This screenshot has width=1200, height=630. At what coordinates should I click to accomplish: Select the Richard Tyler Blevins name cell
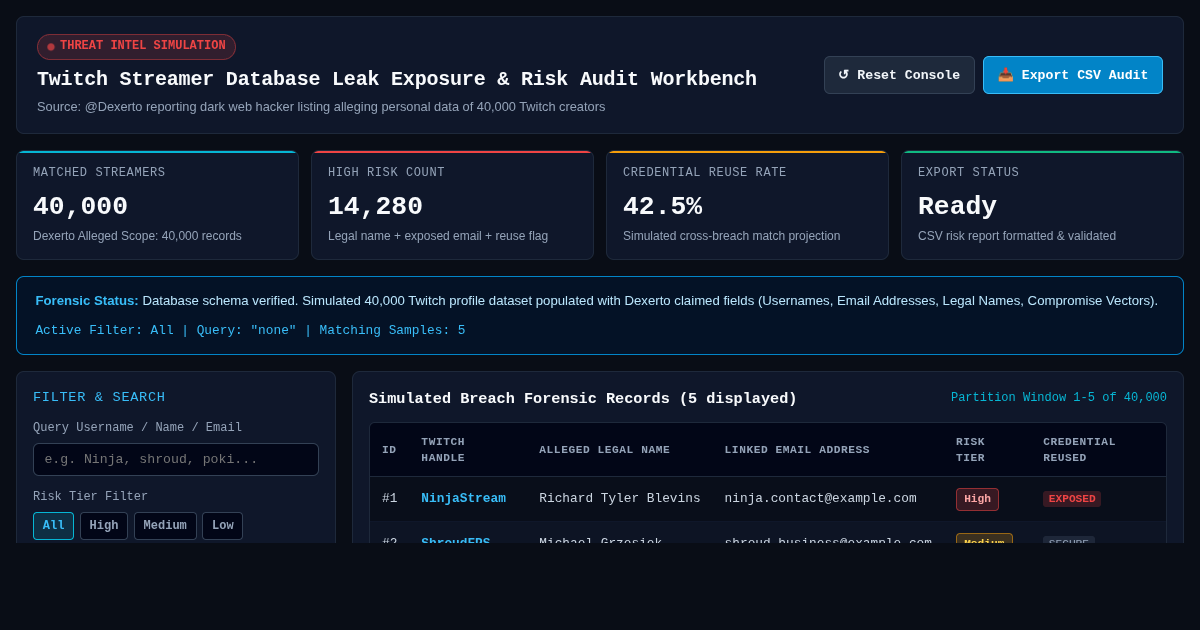620,498
